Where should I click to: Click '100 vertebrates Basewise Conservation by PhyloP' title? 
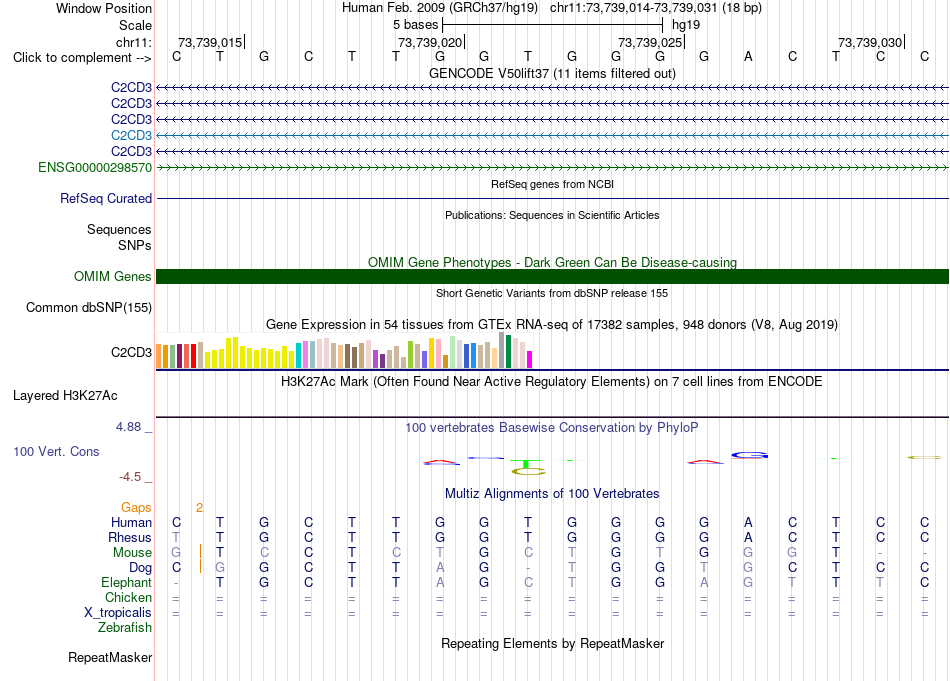(x=552, y=427)
